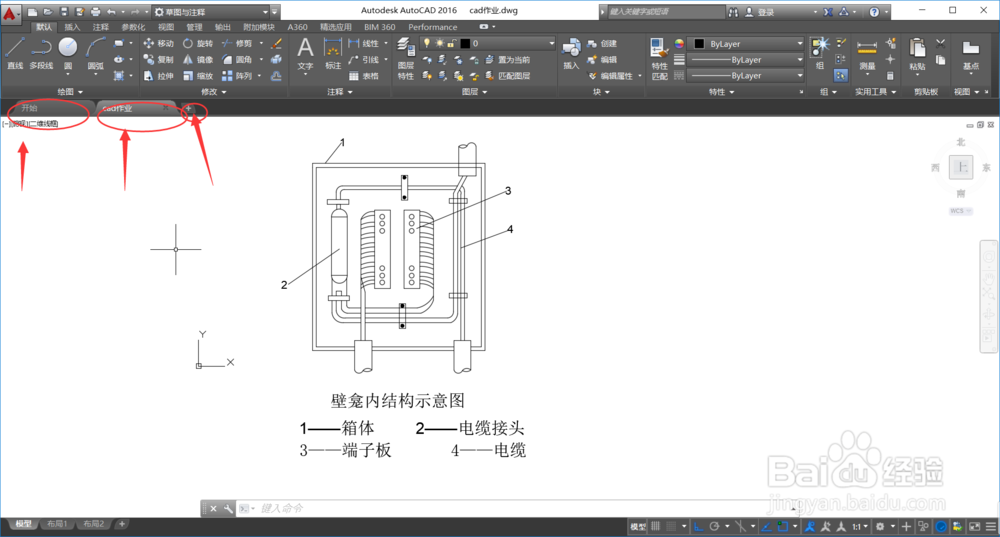Expand the 实用工具 (Utilities) panel
1000x537 pixels.
pyautogui.click(x=876, y=92)
